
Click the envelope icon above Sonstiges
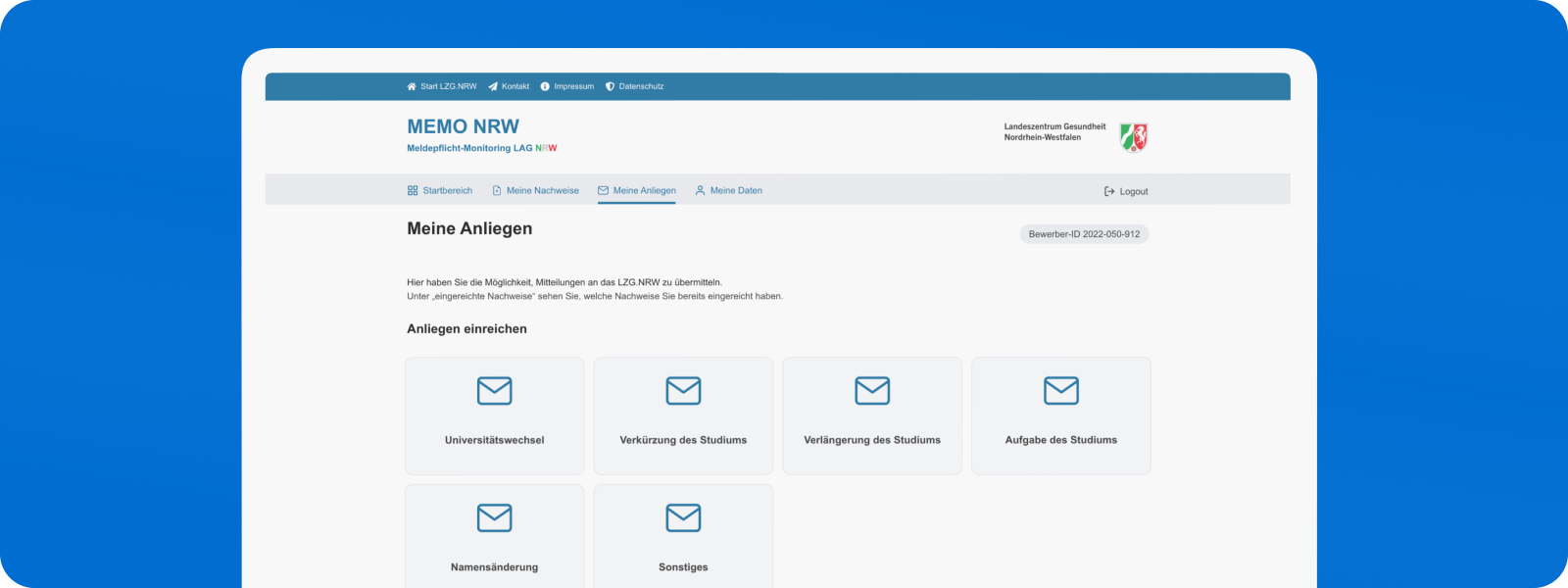coord(683,517)
